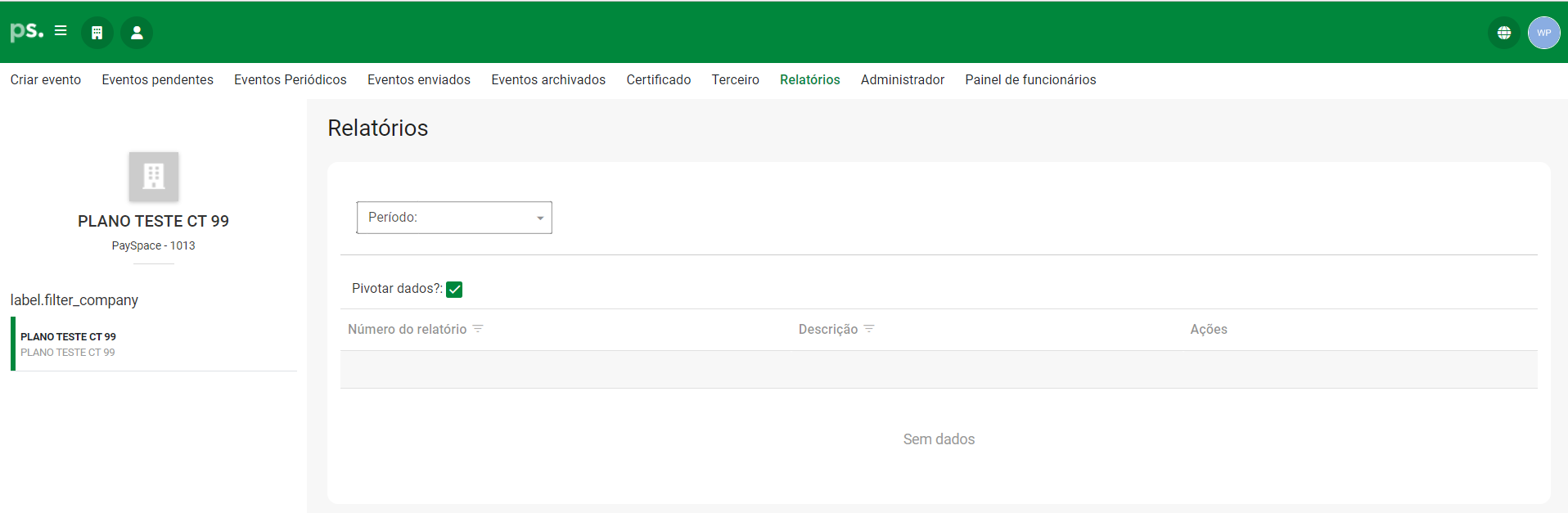Open the globe language selector

(x=1503, y=33)
